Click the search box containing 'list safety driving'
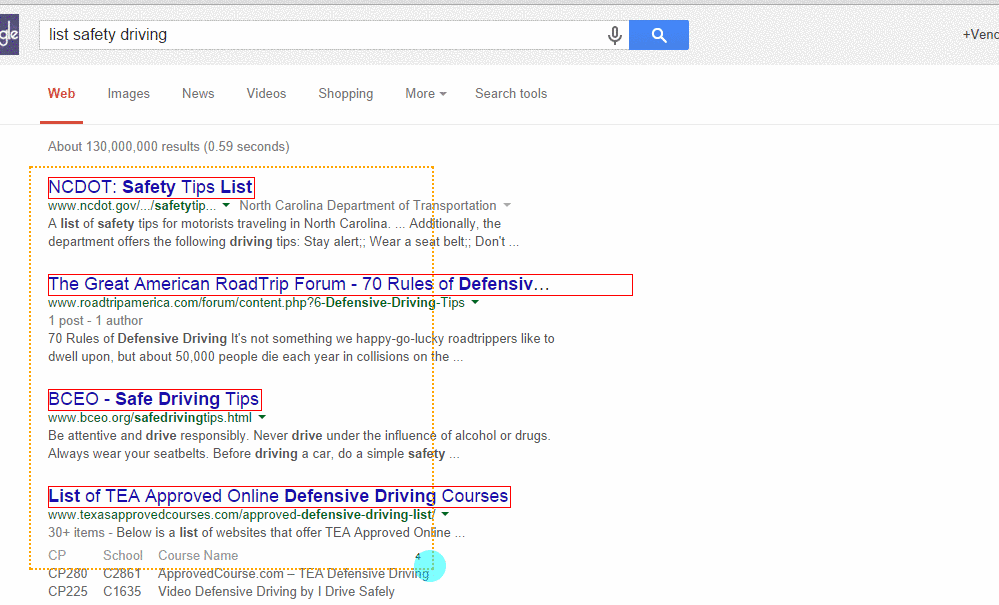 (322, 35)
